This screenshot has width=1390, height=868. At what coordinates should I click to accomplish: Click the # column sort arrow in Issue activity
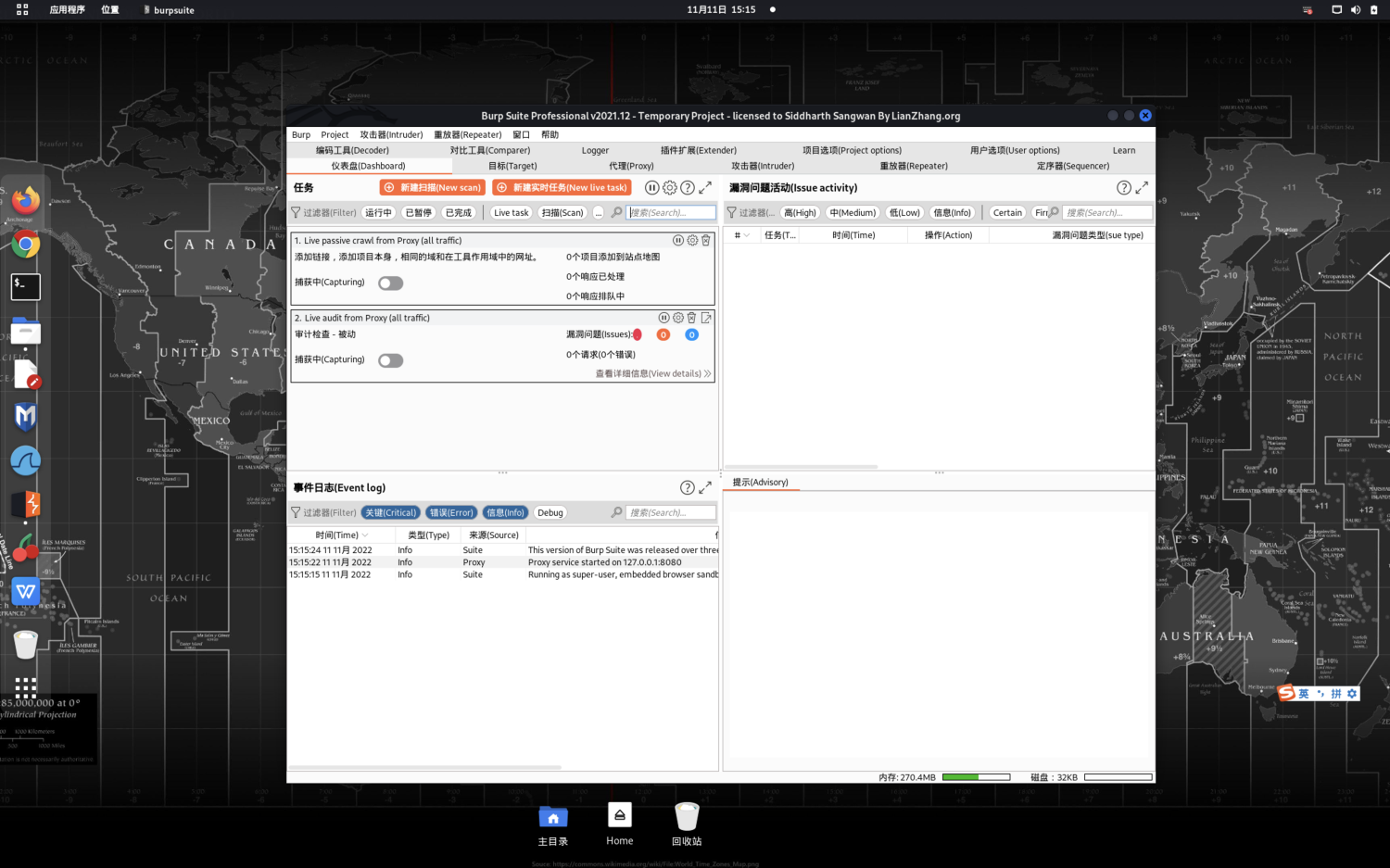[747, 235]
